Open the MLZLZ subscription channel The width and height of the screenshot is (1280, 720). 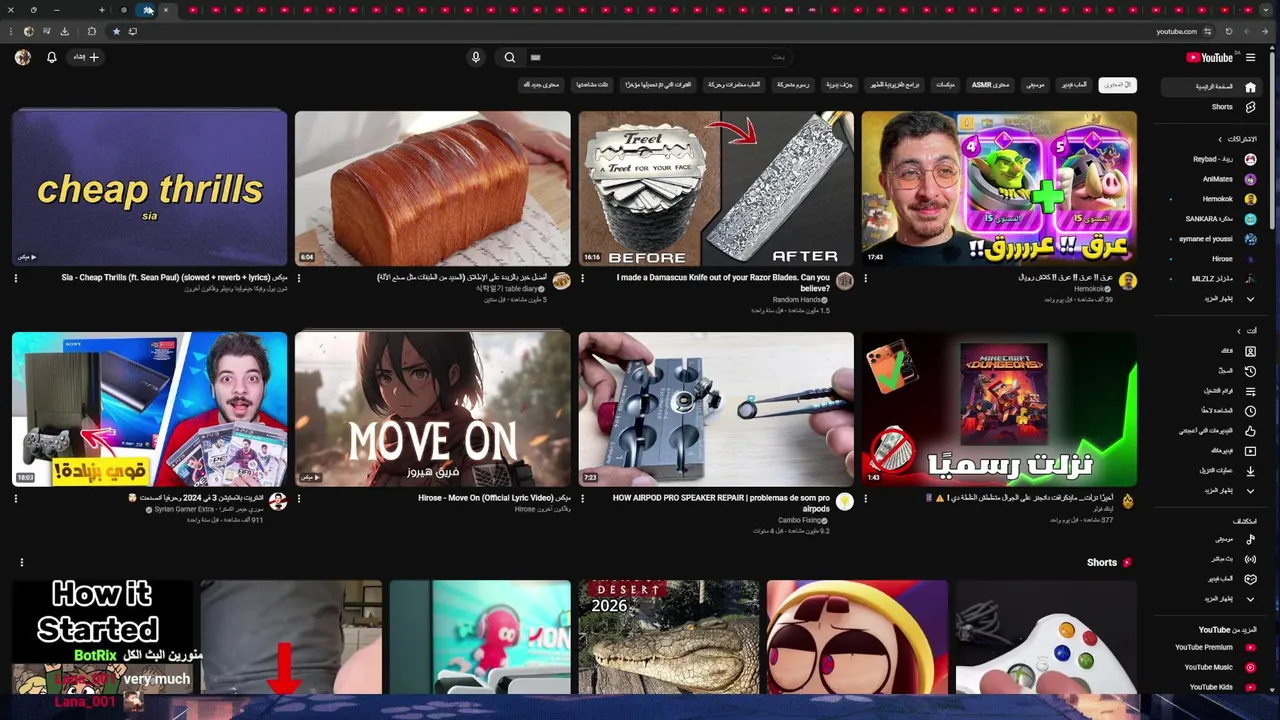[1213, 279]
